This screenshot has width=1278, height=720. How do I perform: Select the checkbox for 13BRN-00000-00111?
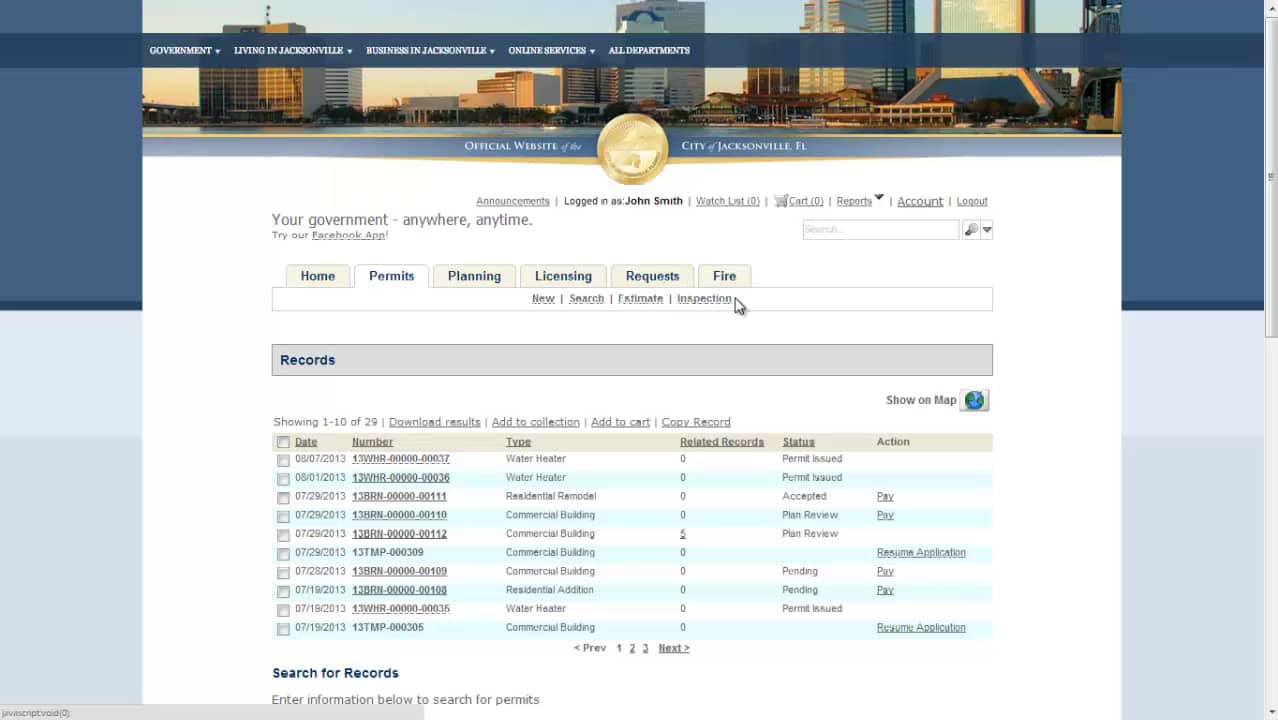point(283,498)
